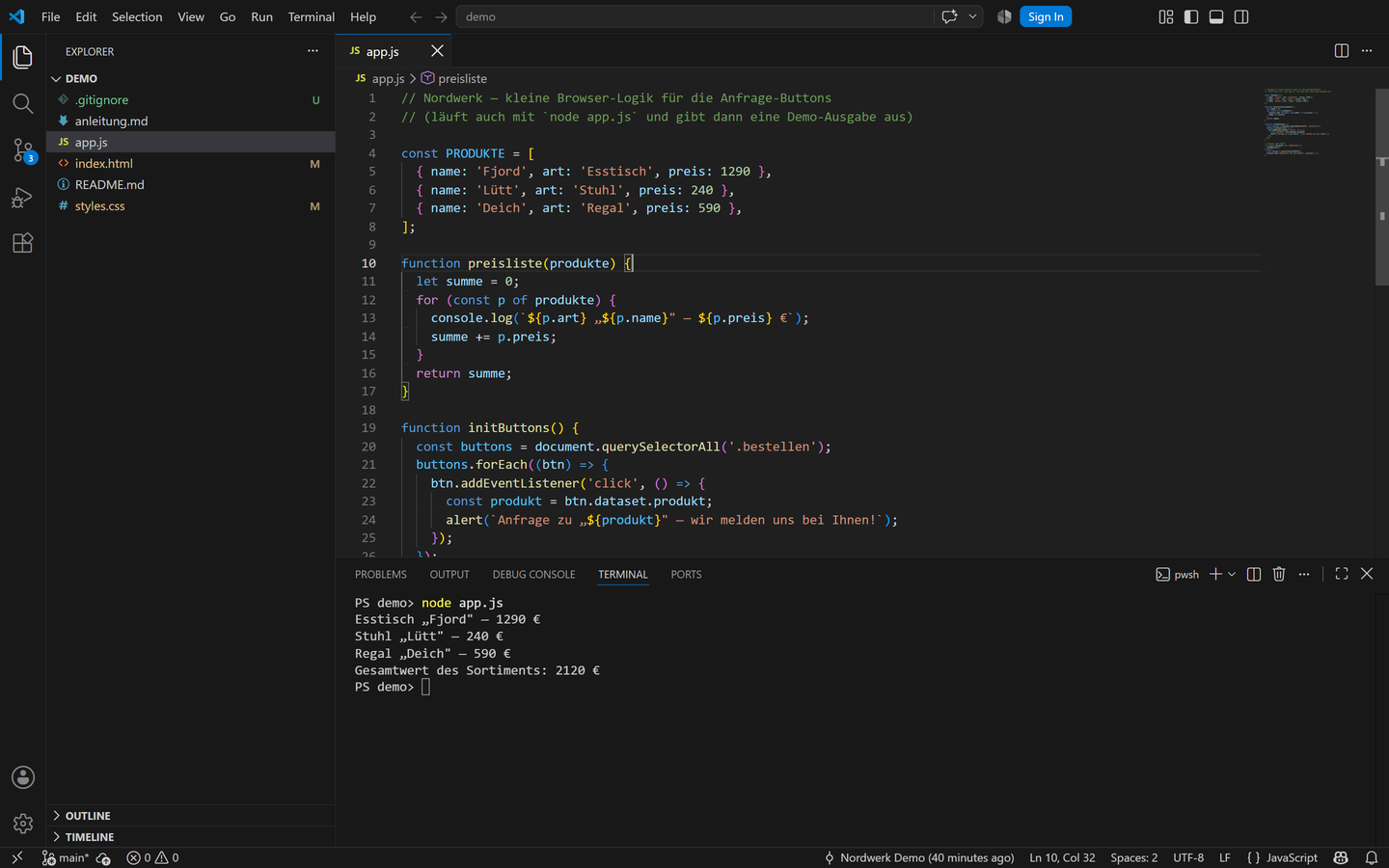Click the Sign In button

pos(1046,16)
